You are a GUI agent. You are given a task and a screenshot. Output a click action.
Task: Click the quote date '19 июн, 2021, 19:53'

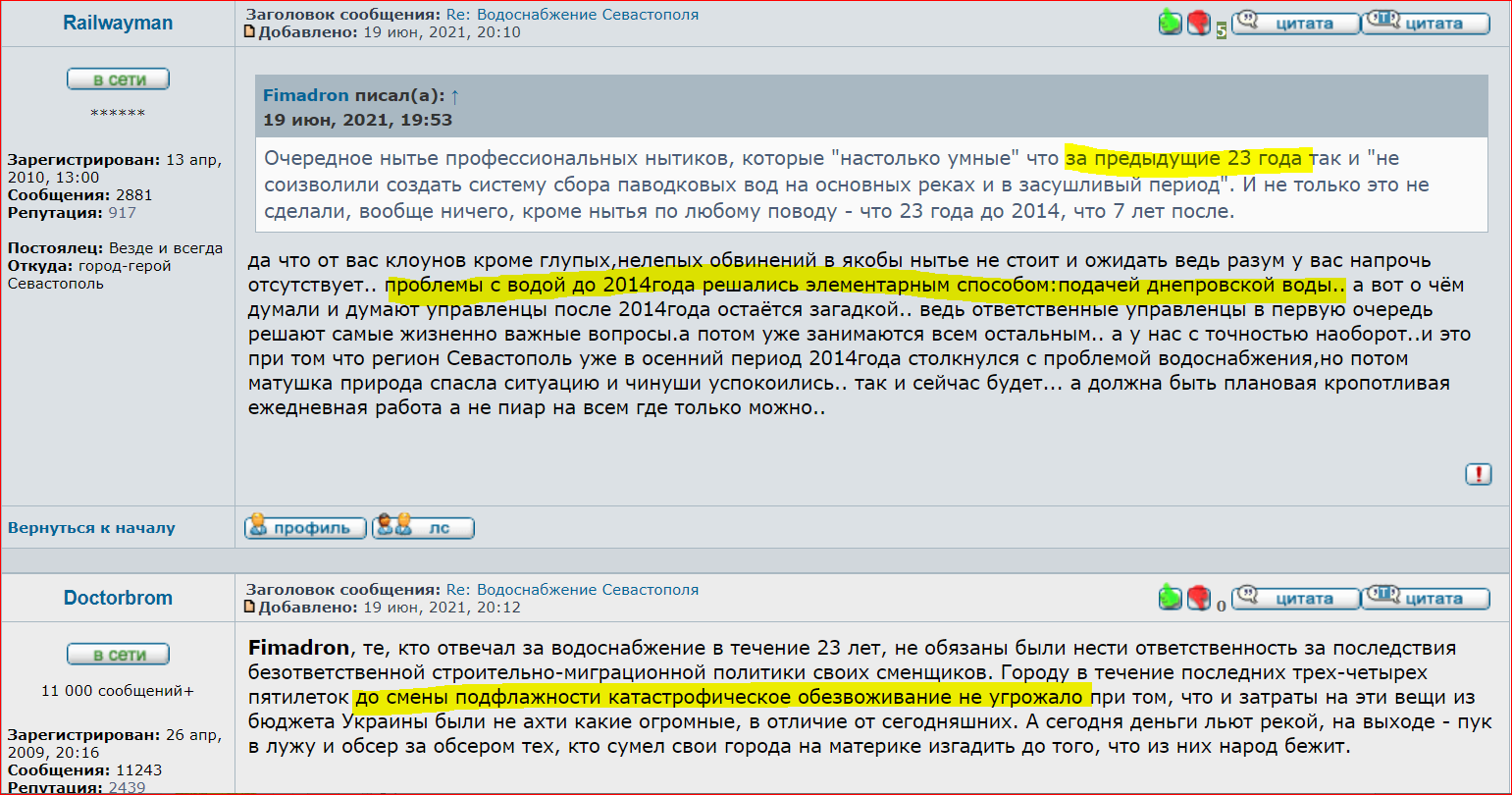[x=357, y=120]
